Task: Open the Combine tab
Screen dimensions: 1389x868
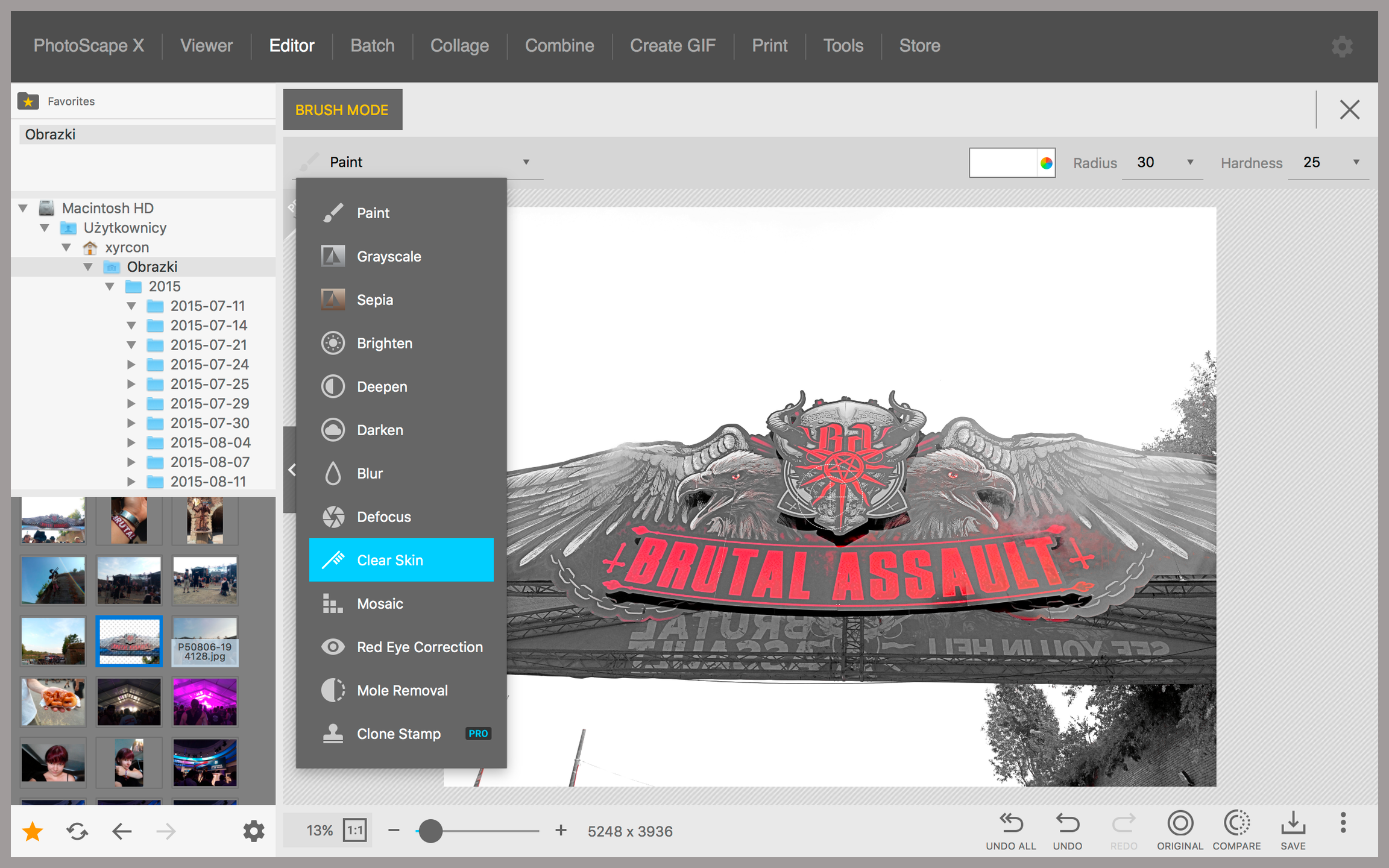Action: 559,46
